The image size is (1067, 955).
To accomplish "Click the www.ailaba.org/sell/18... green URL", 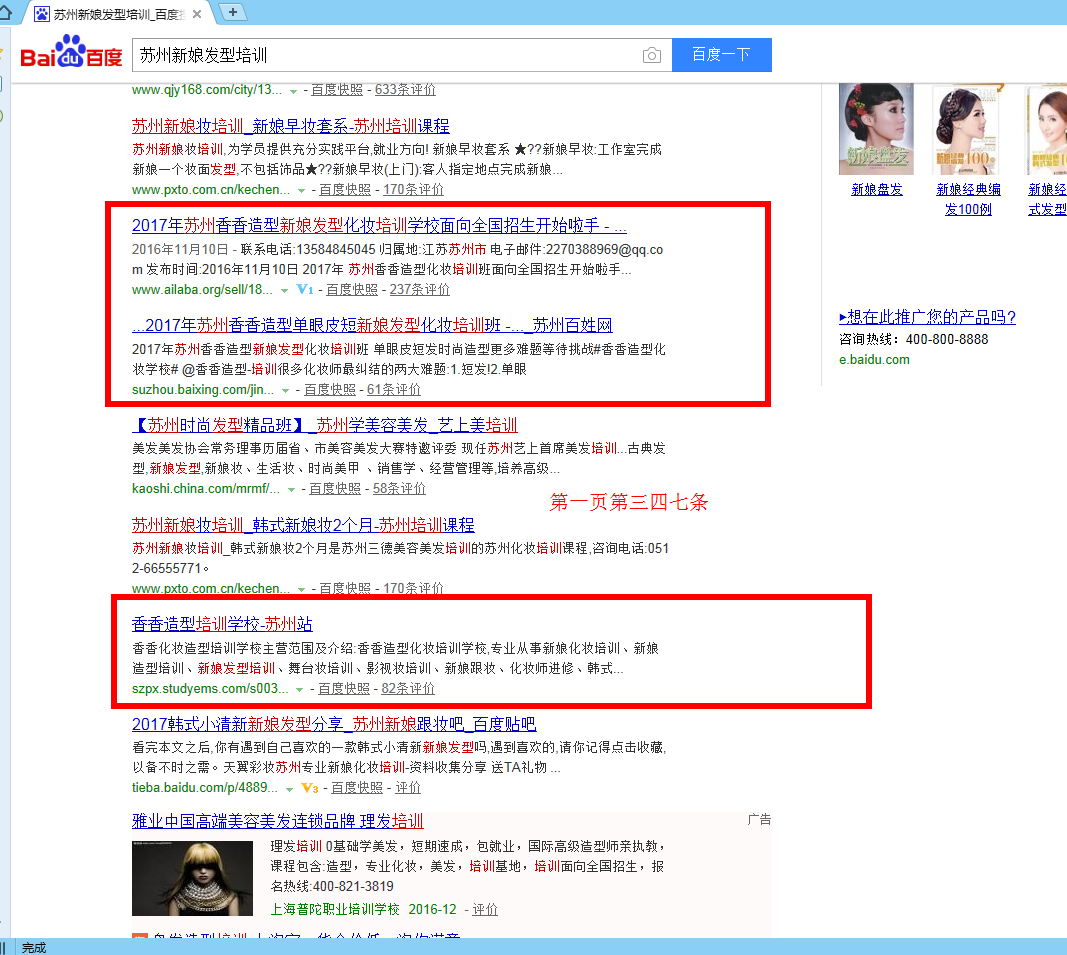I will coord(202,290).
